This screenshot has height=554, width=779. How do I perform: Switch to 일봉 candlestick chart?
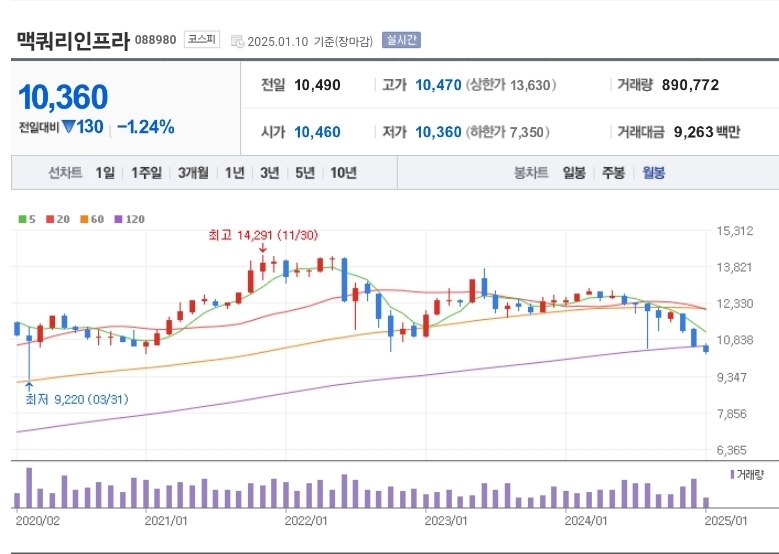tap(574, 173)
